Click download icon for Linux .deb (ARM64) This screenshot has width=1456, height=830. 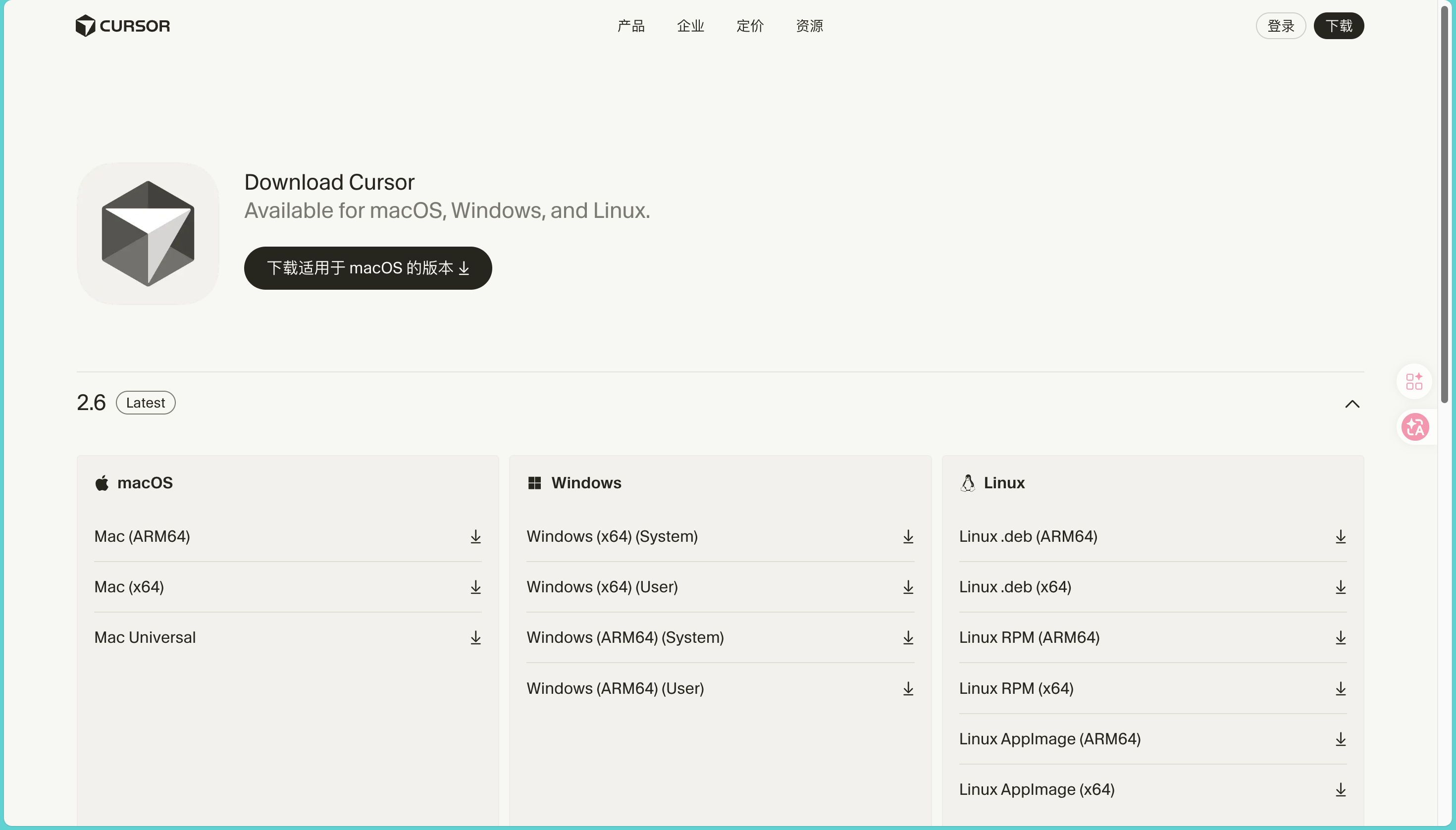point(1340,536)
